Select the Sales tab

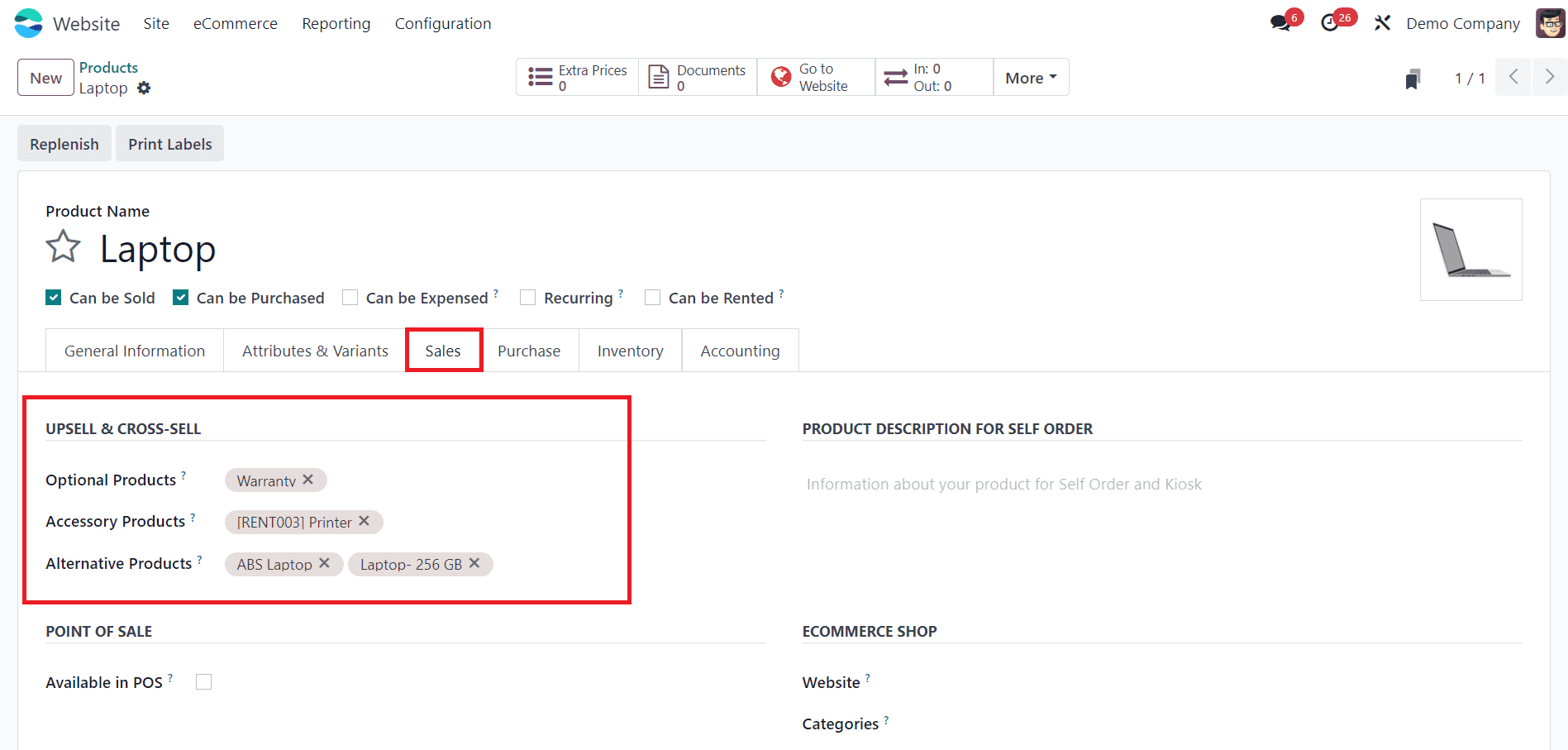coord(443,351)
